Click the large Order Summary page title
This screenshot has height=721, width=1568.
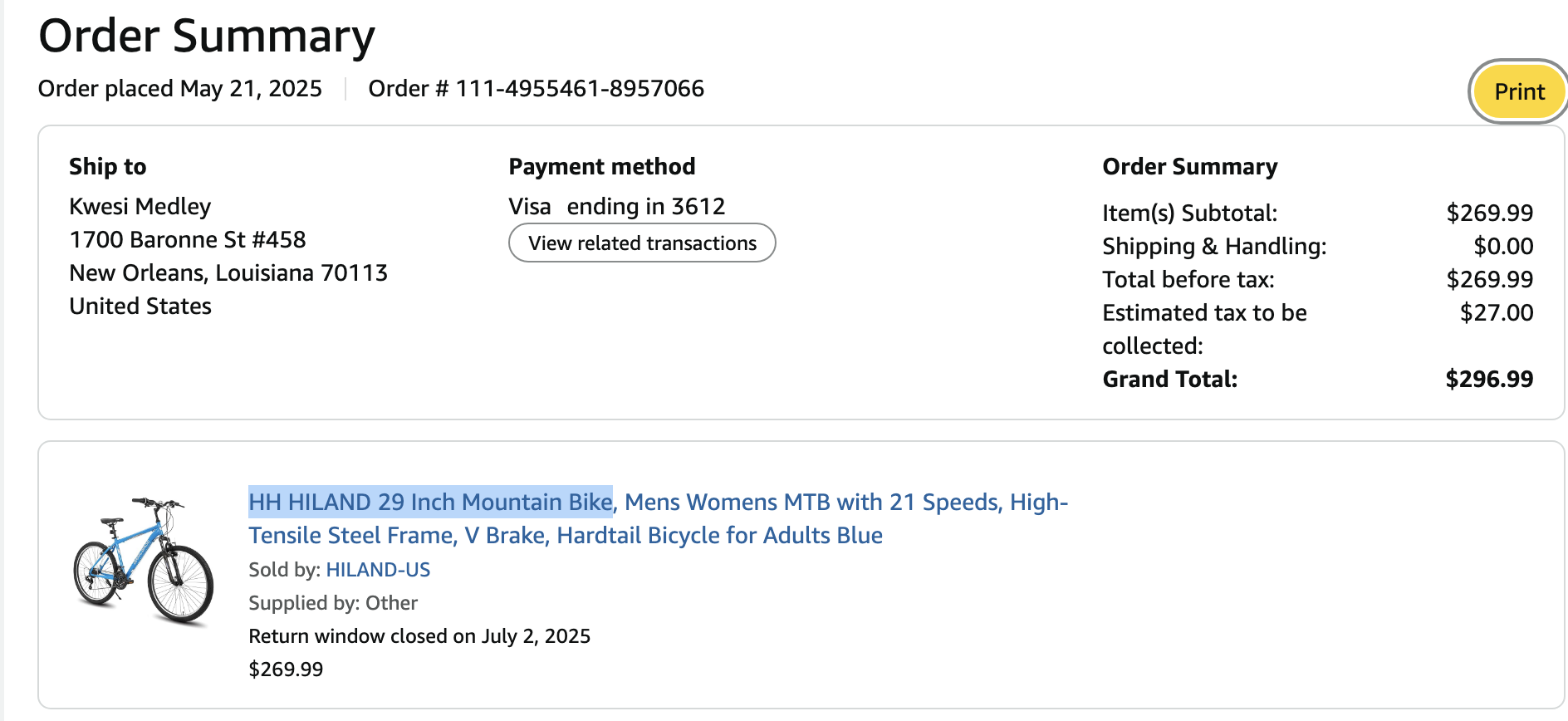tap(207, 37)
